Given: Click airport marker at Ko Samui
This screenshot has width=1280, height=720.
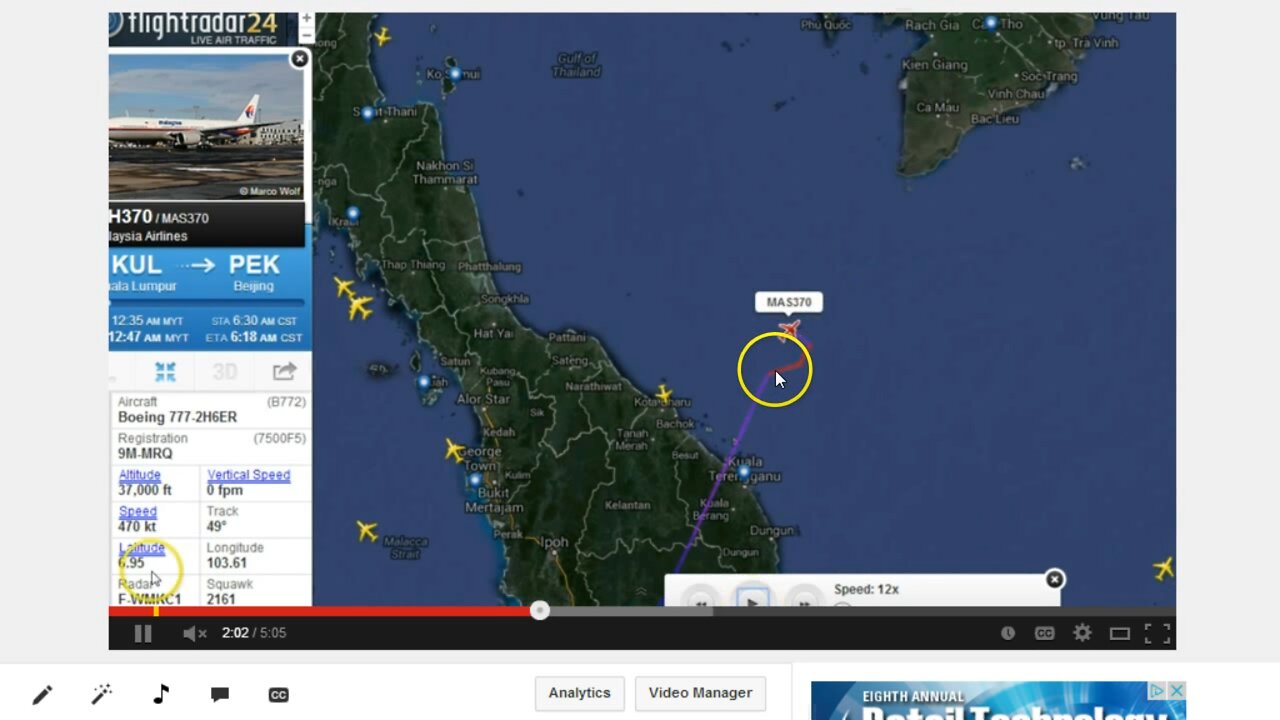Looking at the screenshot, I should coord(455,74).
